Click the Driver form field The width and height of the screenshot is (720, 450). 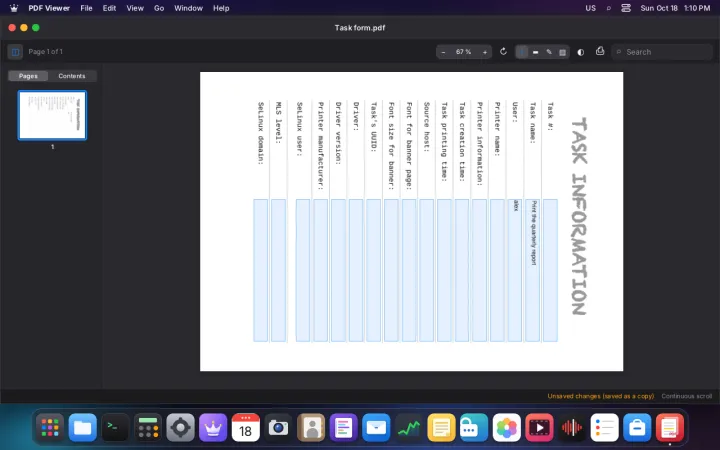coord(356,270)
